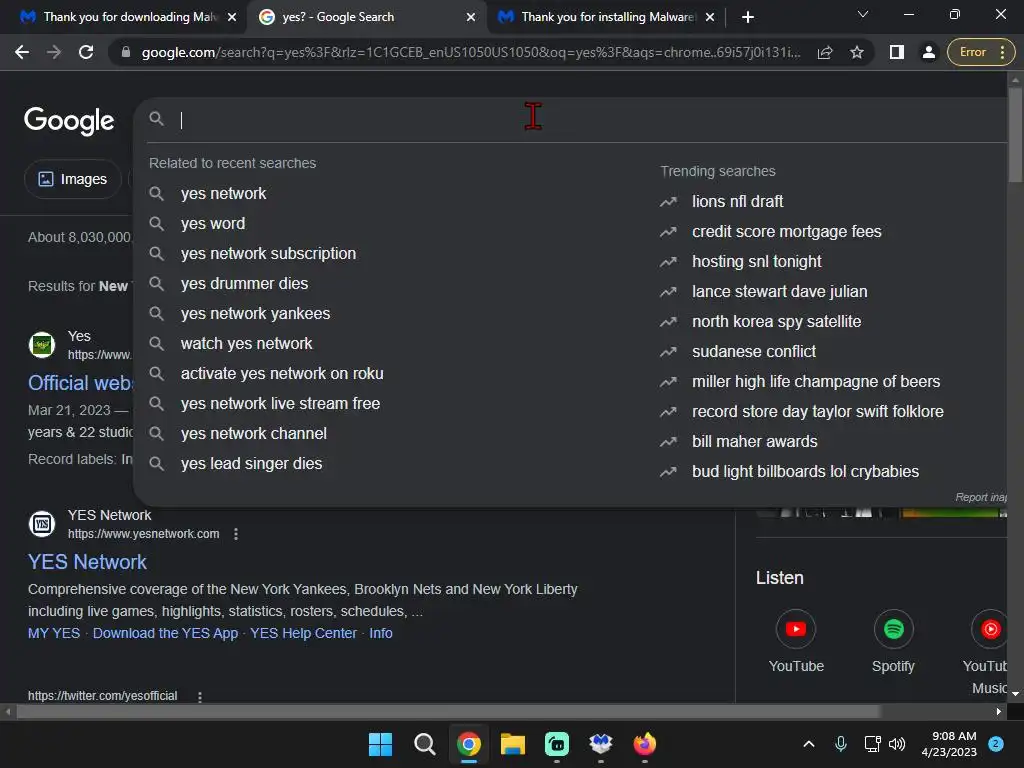
Task: Select suggestion 'yes network subscription'
Action: [268, 253]
